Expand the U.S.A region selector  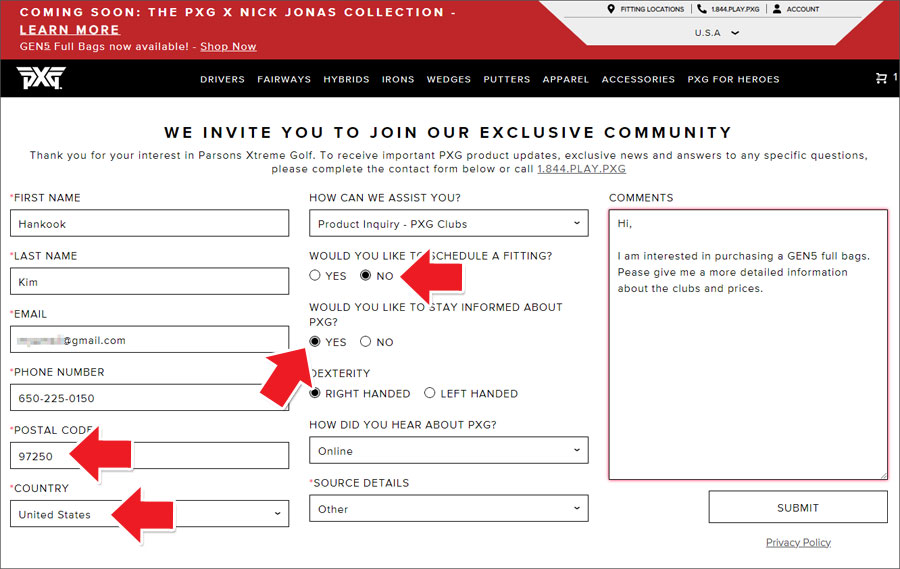tap(716, 33)
